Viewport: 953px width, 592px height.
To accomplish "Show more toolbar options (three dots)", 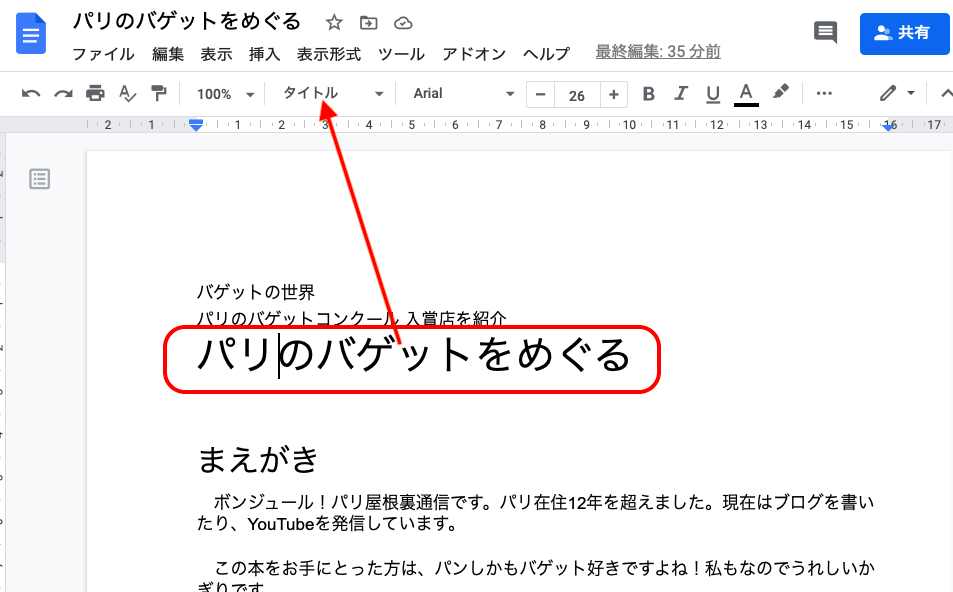I will (824, 93).
